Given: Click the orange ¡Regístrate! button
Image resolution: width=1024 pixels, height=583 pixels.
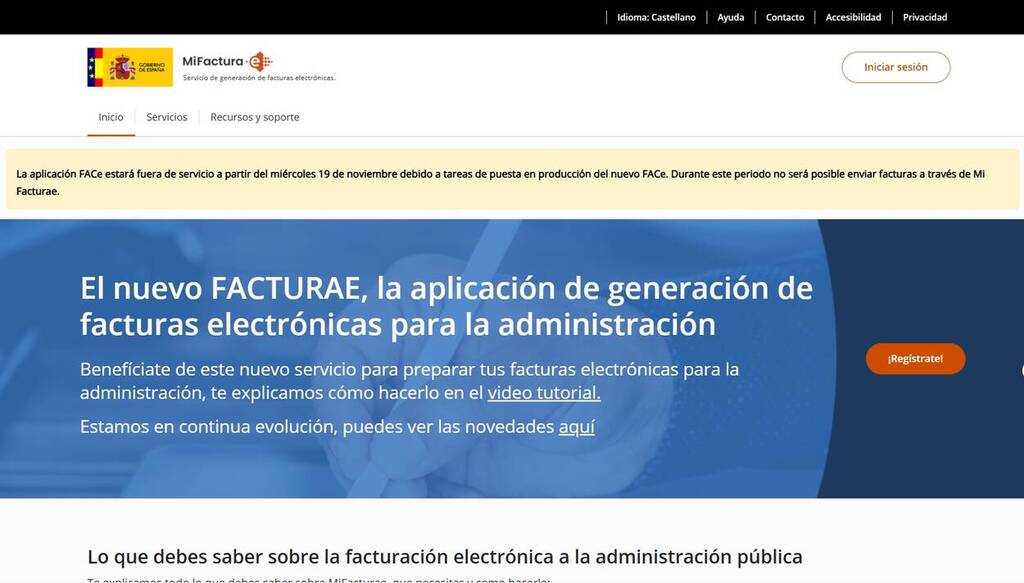Looking at the screenshot, I should pos(915,358).
